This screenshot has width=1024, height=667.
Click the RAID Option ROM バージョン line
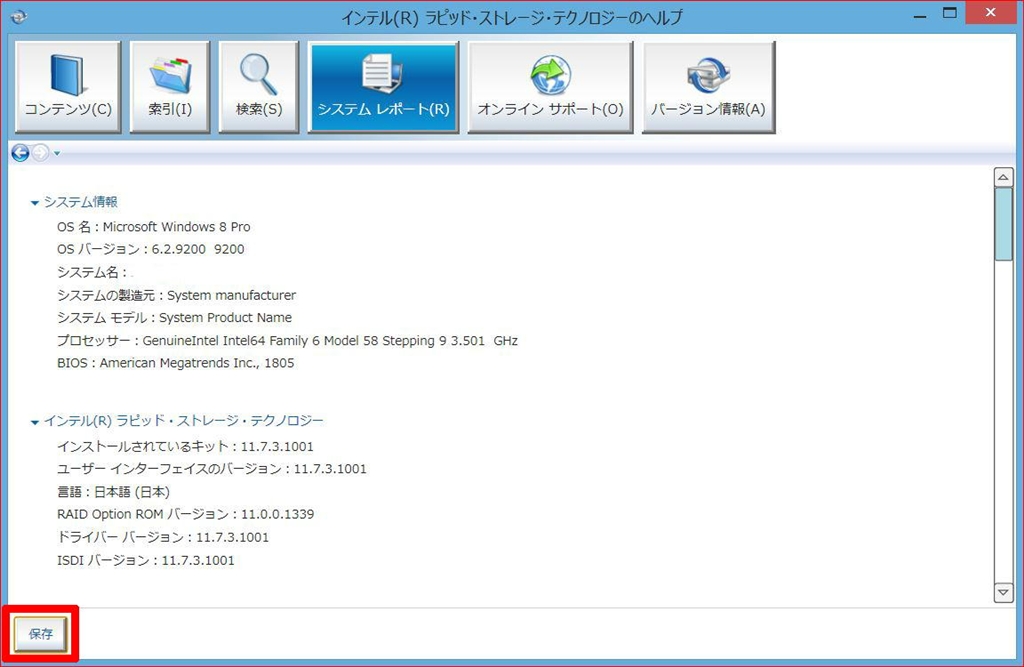coord(185,514)
